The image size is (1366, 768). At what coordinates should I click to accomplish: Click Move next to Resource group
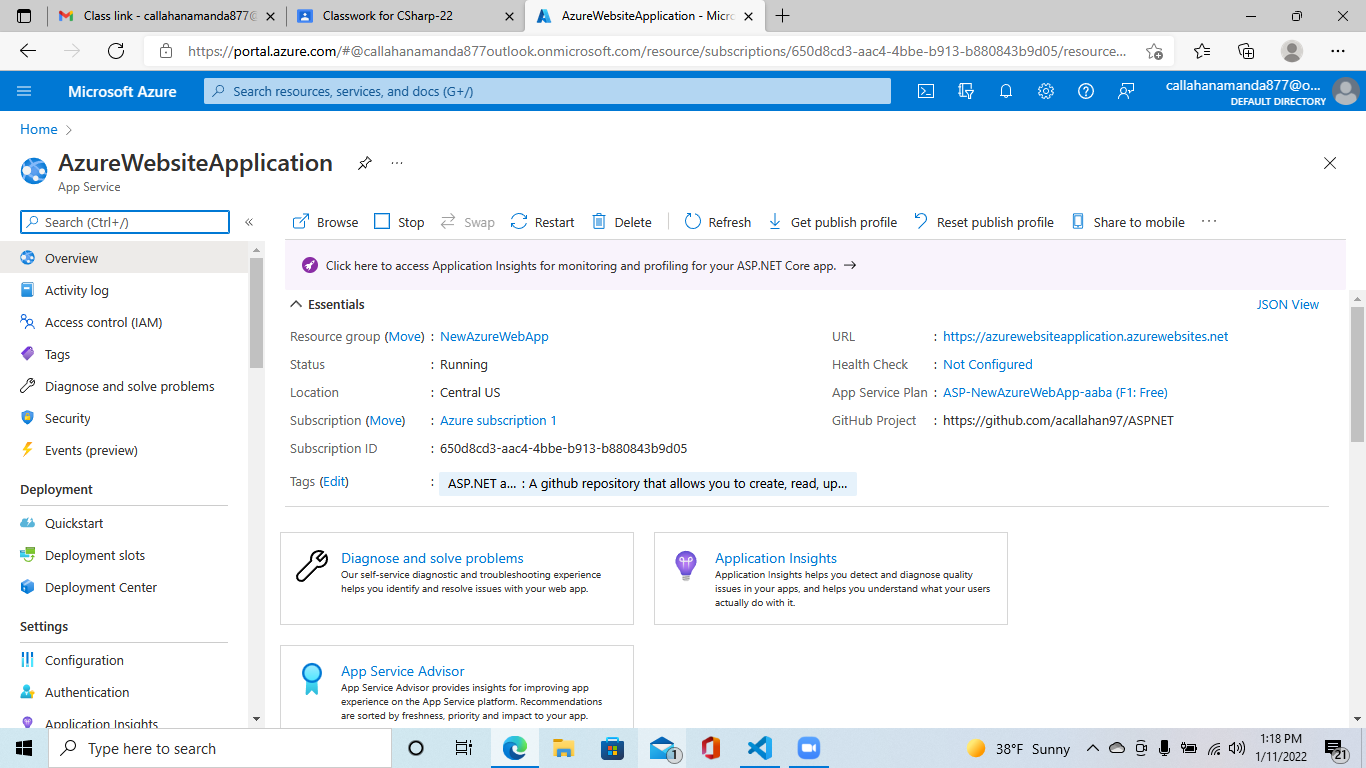point(405,337)
